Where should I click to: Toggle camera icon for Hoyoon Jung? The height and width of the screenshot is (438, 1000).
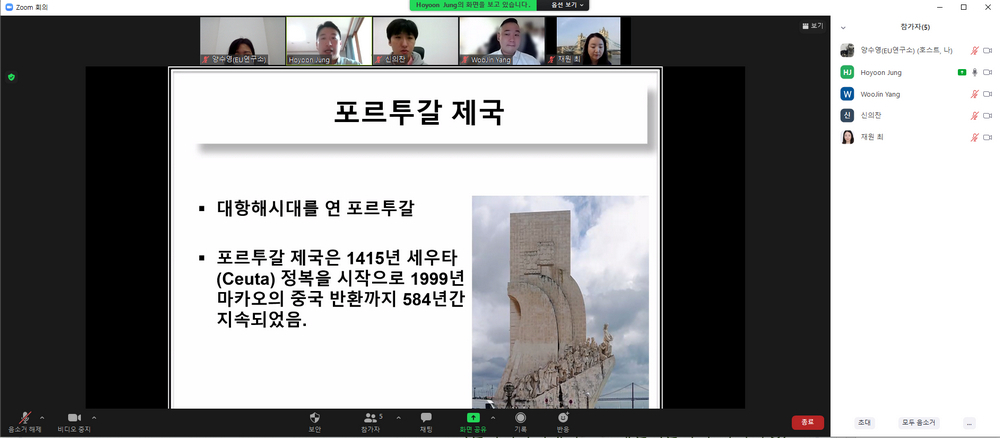point(987,72)
